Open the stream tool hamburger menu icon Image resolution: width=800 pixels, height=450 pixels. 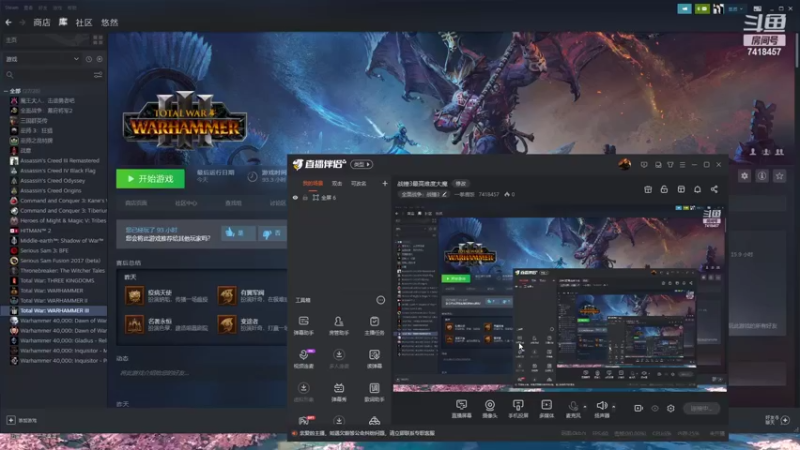[682, 165]
